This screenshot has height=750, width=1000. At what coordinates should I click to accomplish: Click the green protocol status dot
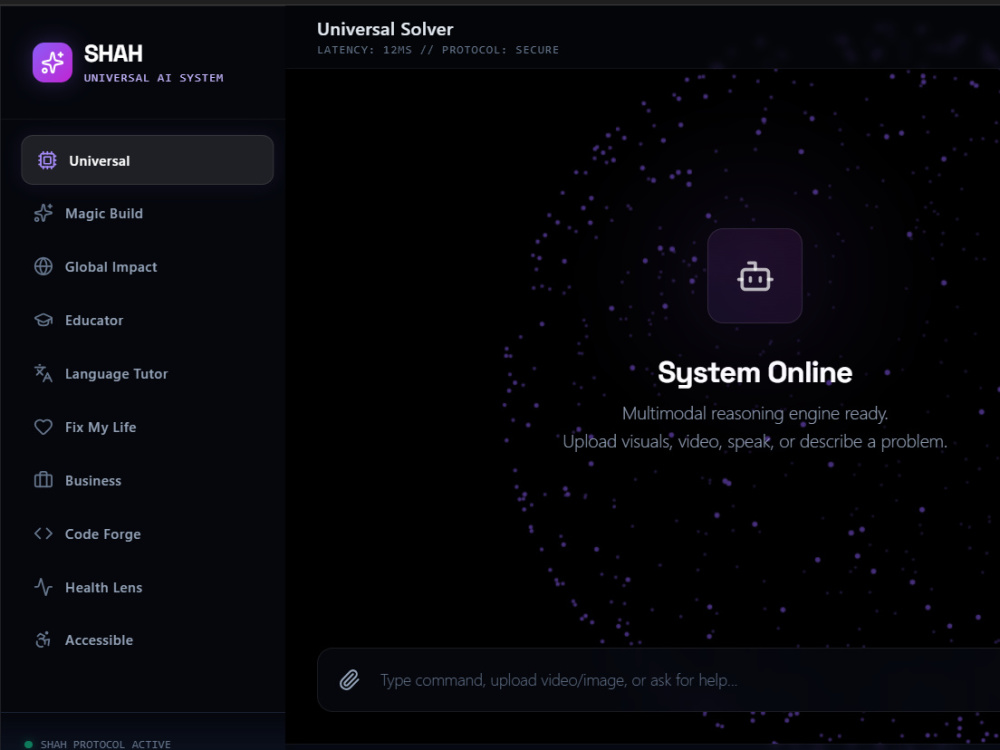pos(28,744)
